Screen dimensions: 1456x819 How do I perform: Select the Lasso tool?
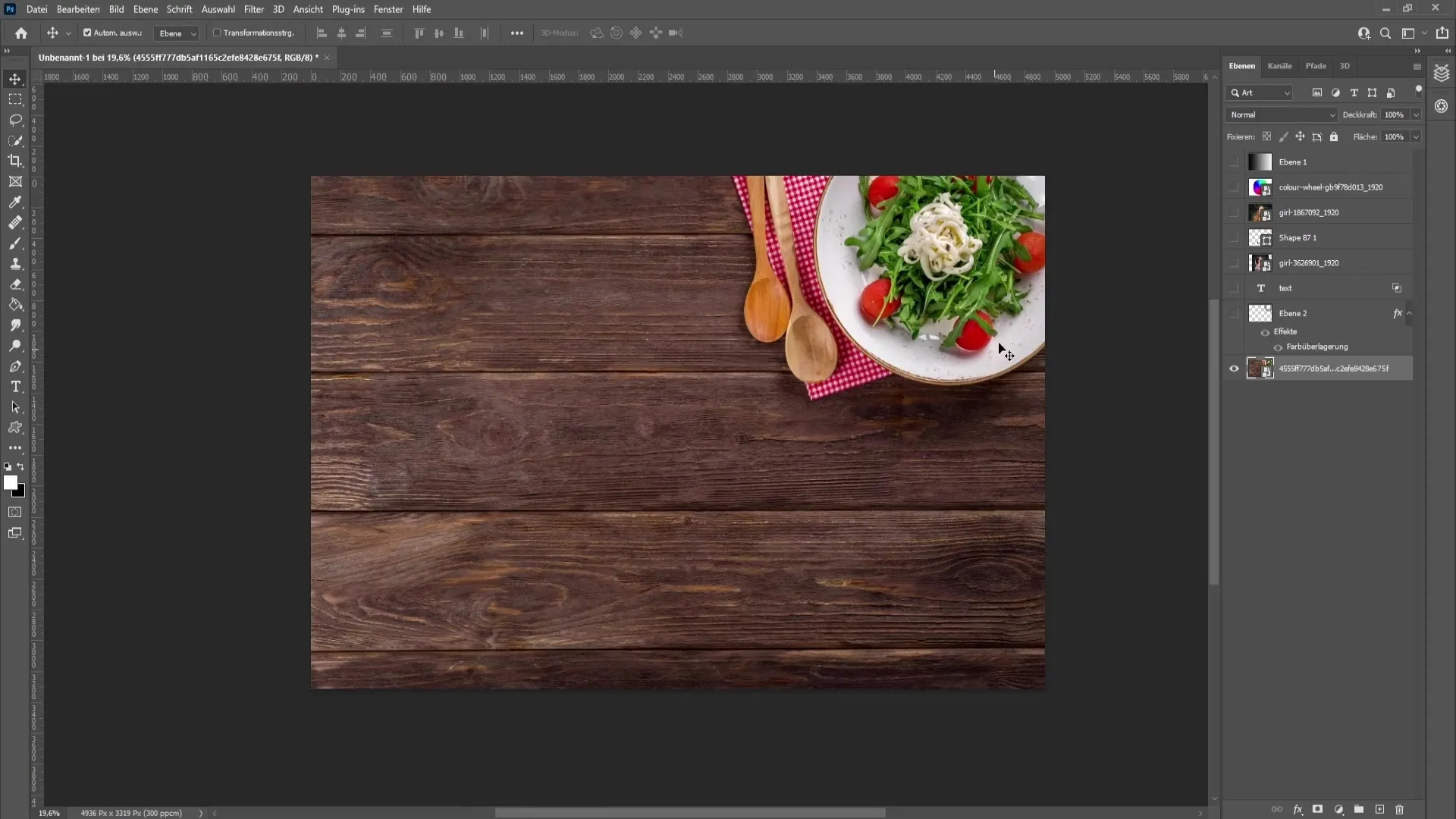coord(16,119)
